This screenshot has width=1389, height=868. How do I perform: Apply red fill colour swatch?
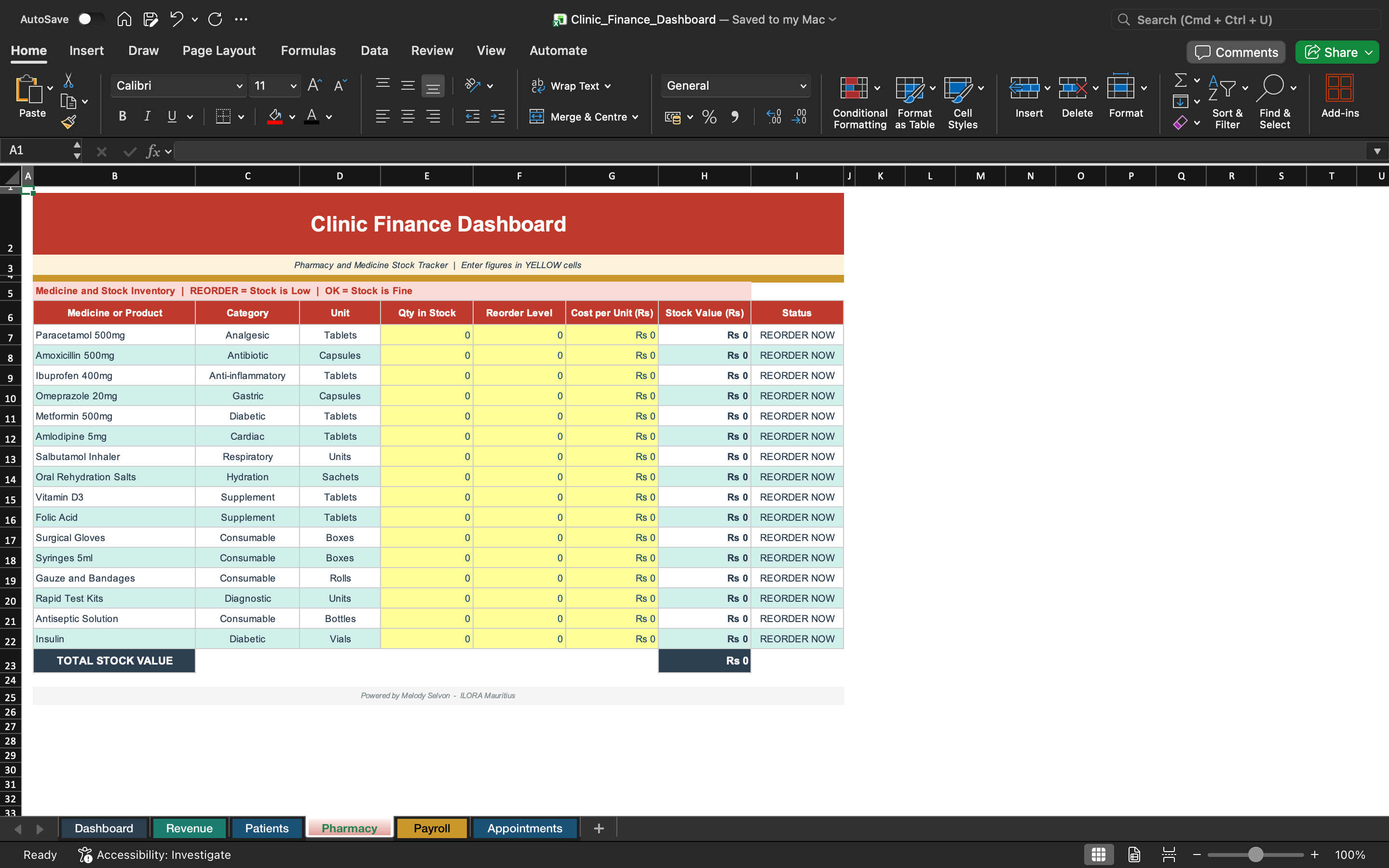click(275, 117)
